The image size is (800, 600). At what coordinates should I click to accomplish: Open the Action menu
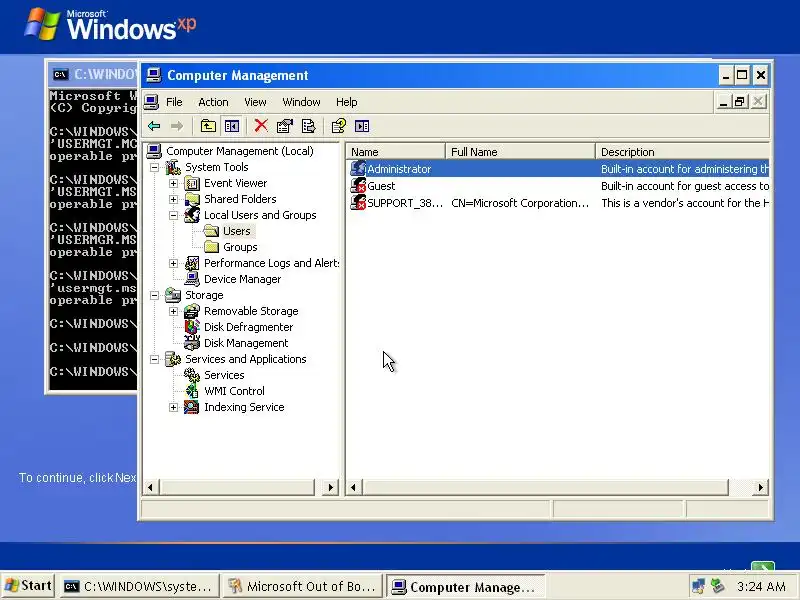coord(213,102)
